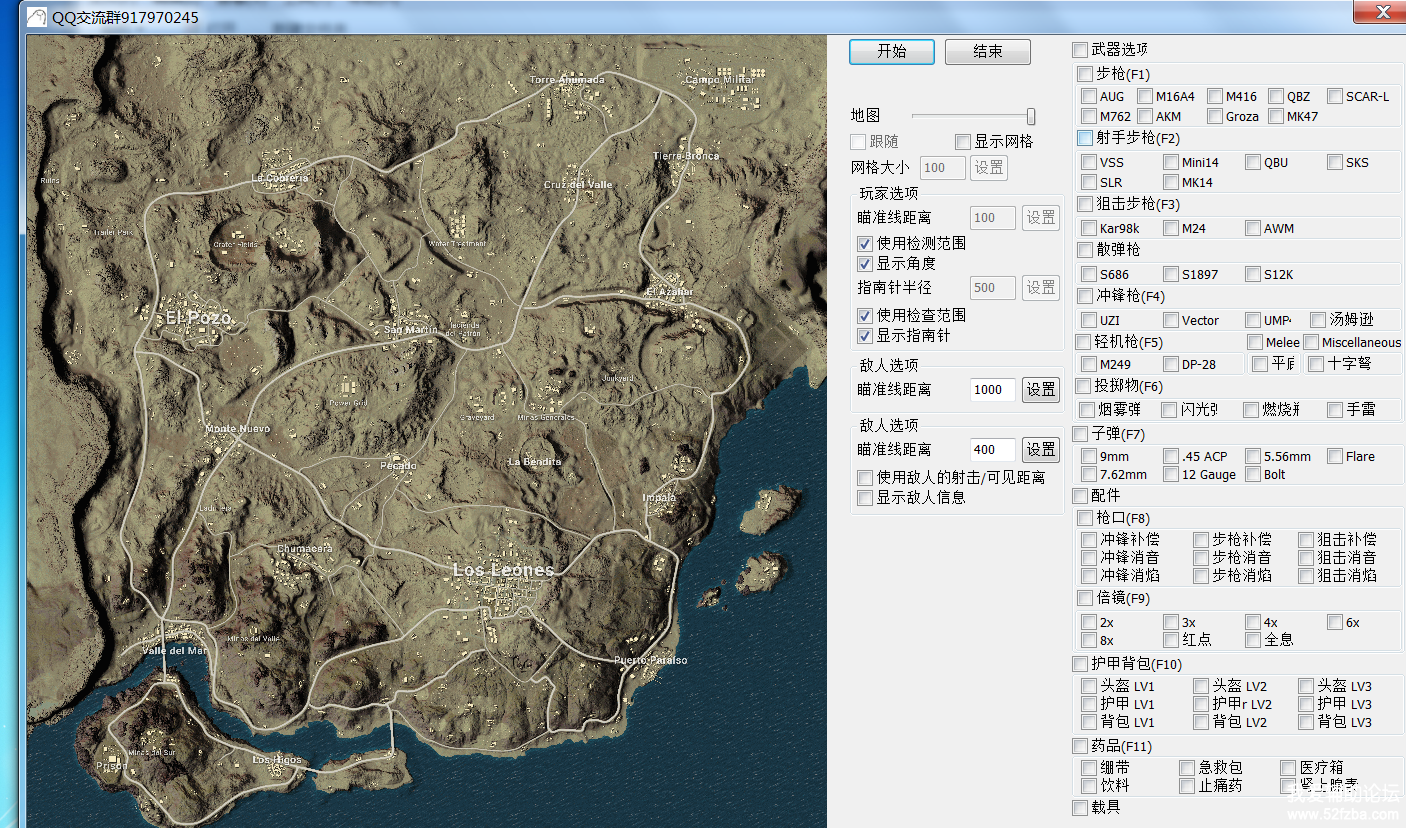Check the 轻机枪(F5) category checkbox
1406x828 pixels.
coord(1084,342)
